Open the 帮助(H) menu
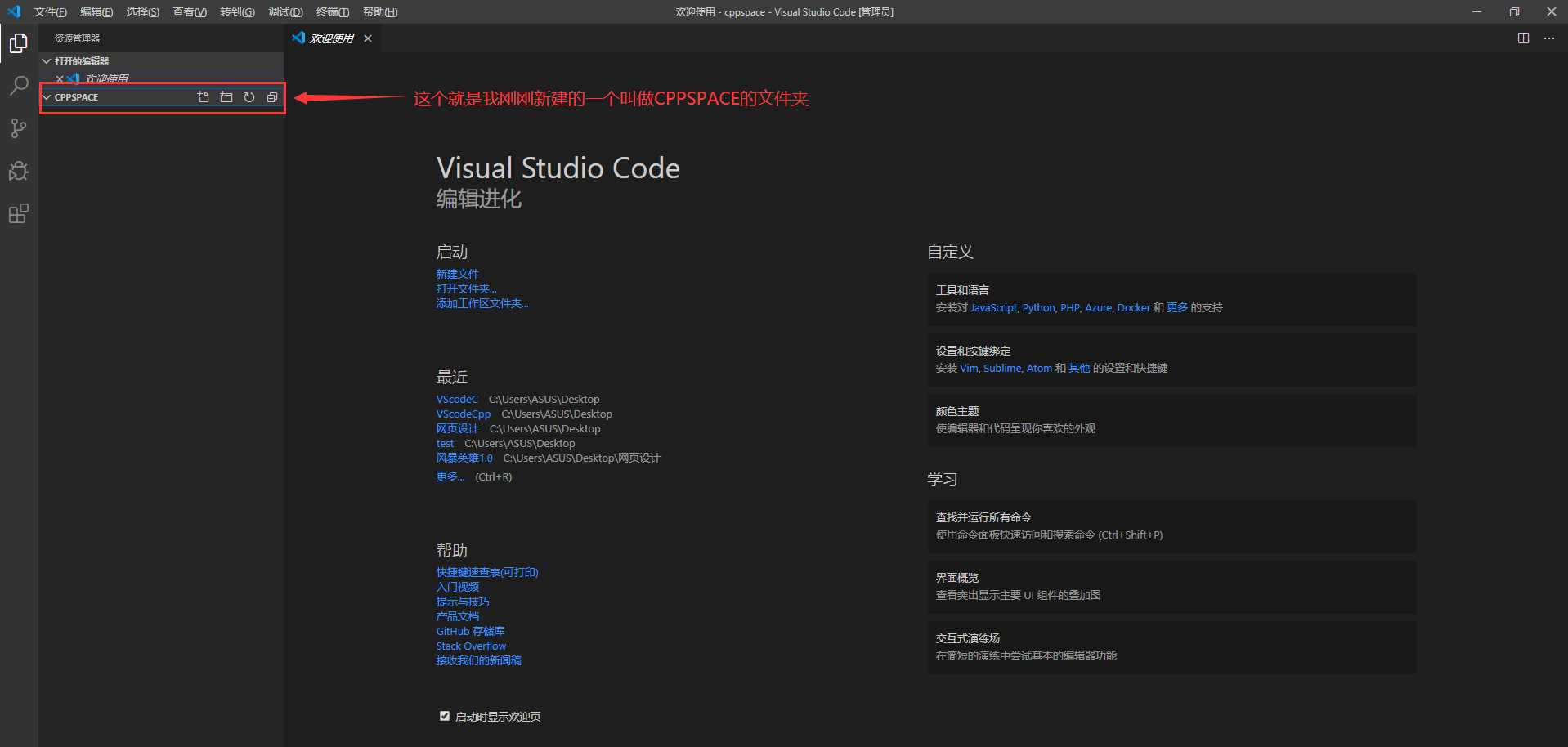 (379, 11)
